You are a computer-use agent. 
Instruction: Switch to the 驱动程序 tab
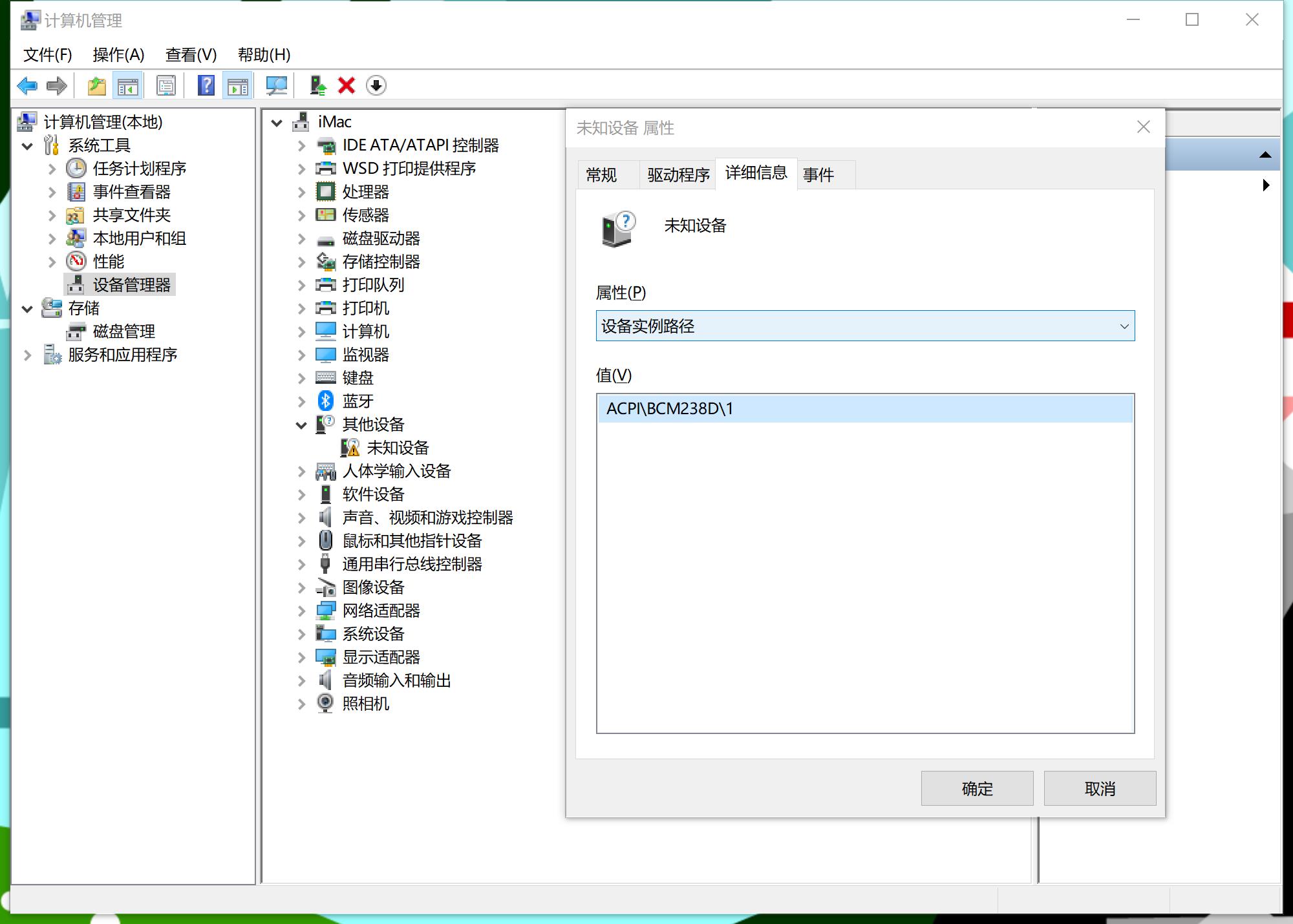coord(678,174)
